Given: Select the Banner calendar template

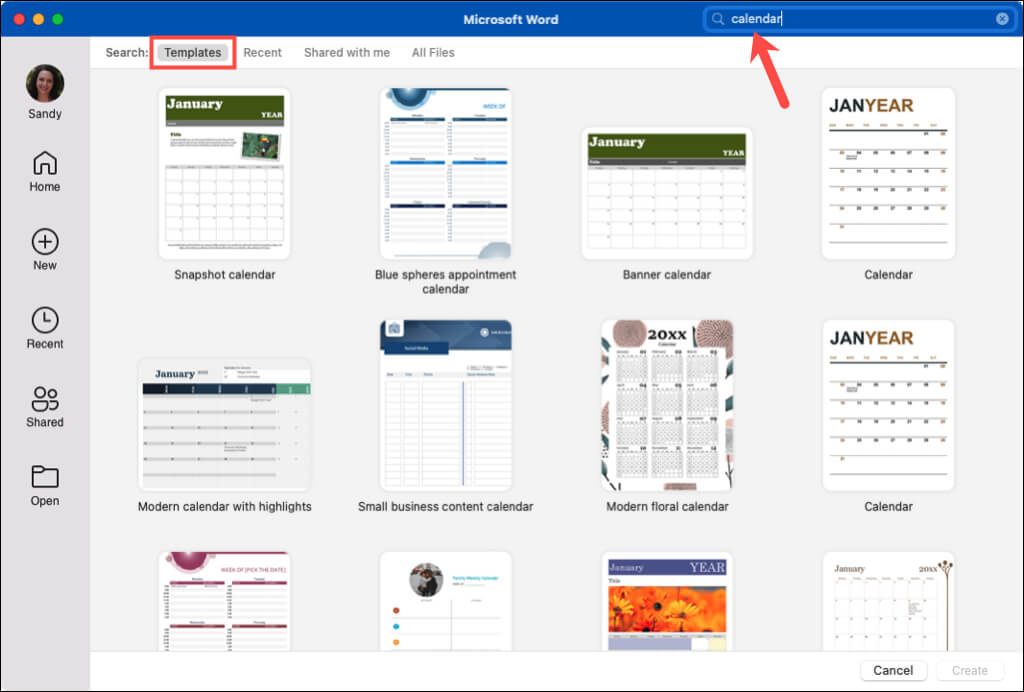Looking at the screenshot, I should (667, 193).
